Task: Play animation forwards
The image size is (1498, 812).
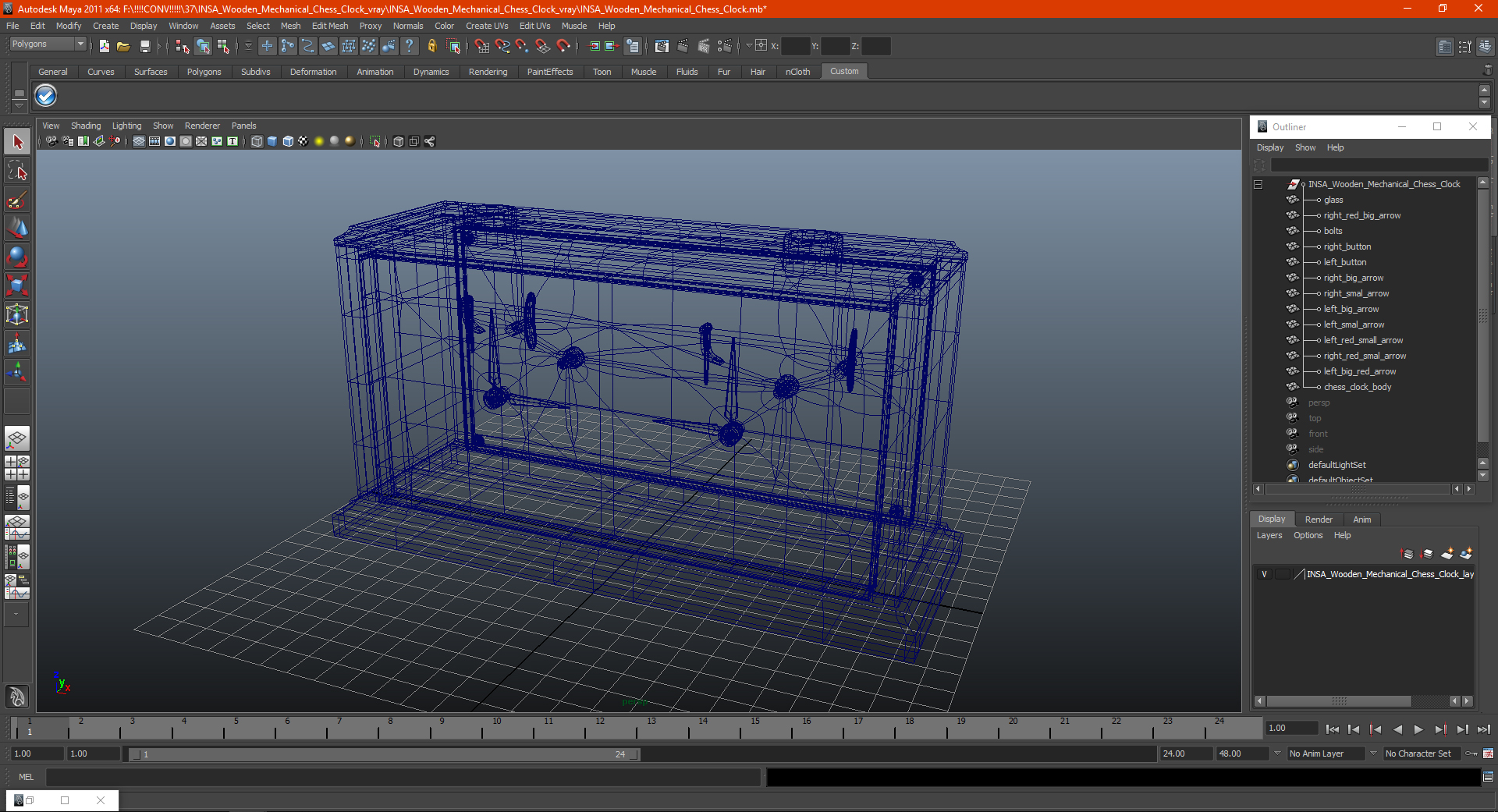Action: pos(1418,729)
